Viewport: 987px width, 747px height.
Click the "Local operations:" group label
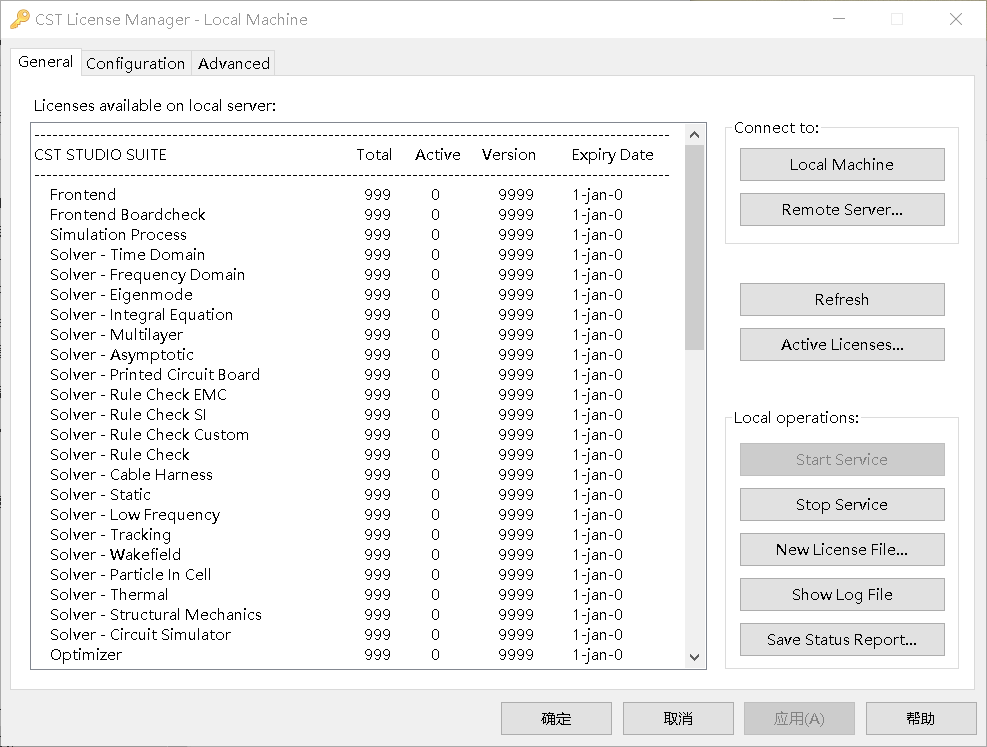point(796,418)
